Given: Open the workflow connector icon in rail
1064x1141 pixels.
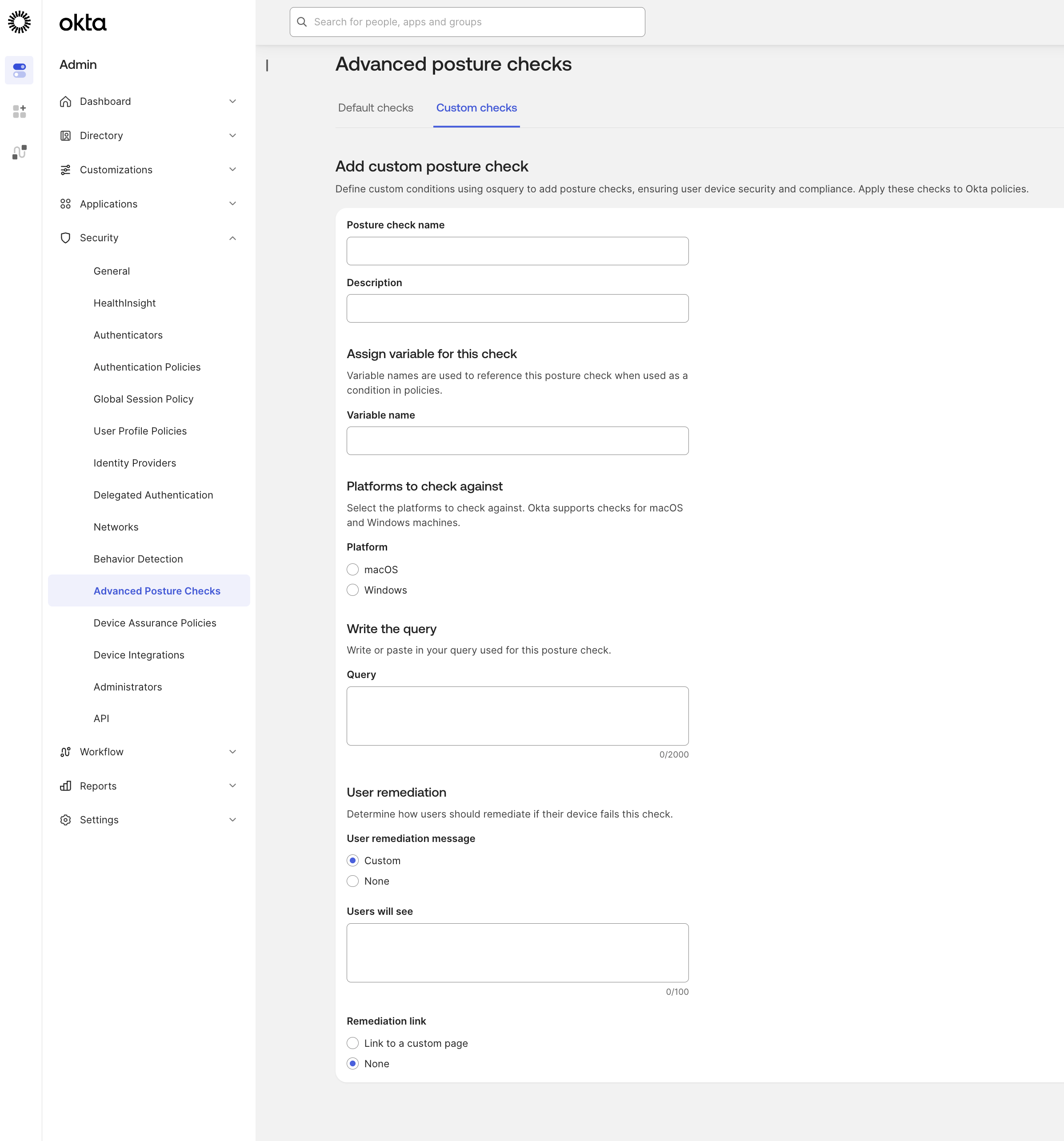Looking at the screenshot, I should click(20, 152).
